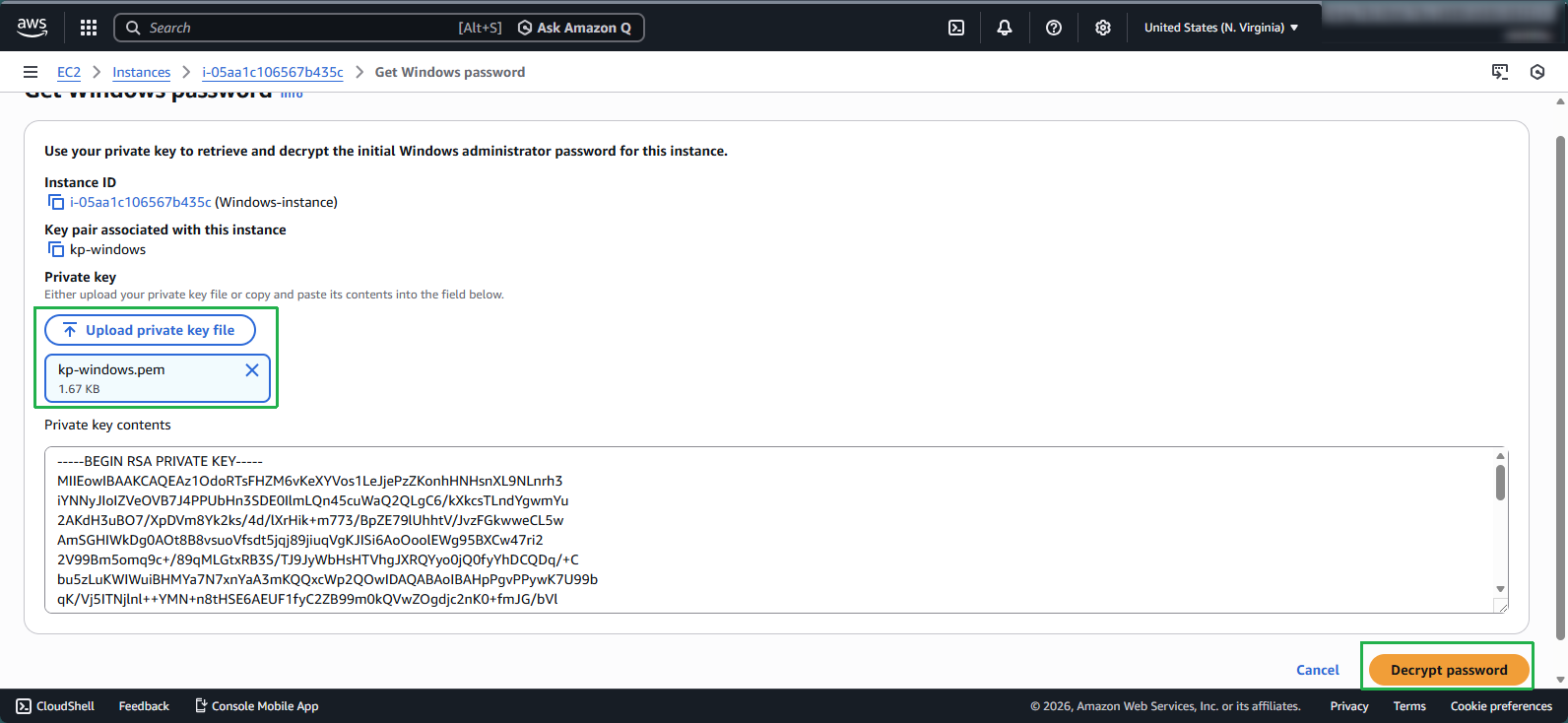Viewport: 1568px width, 723px height.
Task: Go to EC2 breadcrumb
Action: click(x=69, y=72)
